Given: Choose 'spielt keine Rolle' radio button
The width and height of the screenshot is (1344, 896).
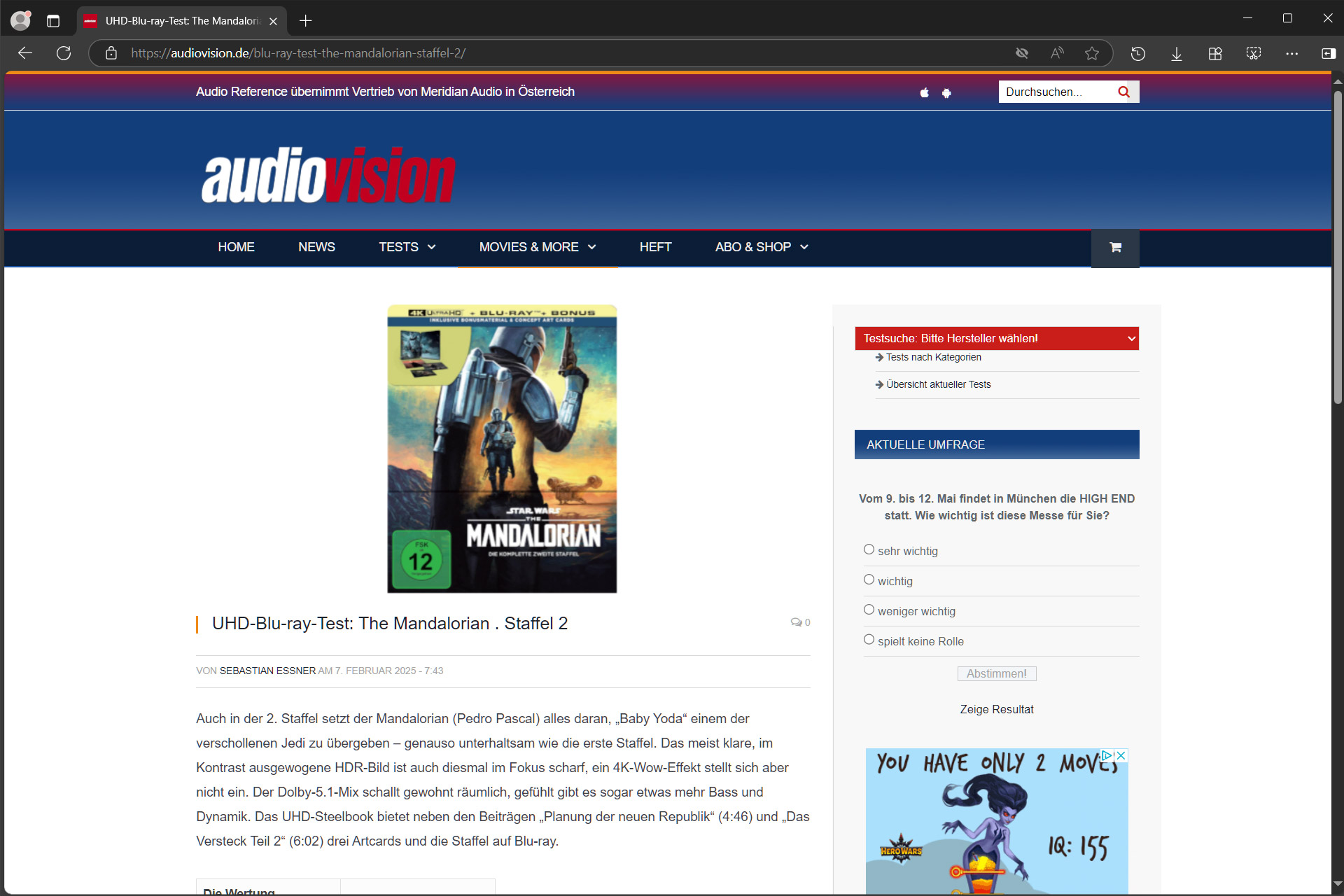Looking at the screenshot, I should pos(869,640).
